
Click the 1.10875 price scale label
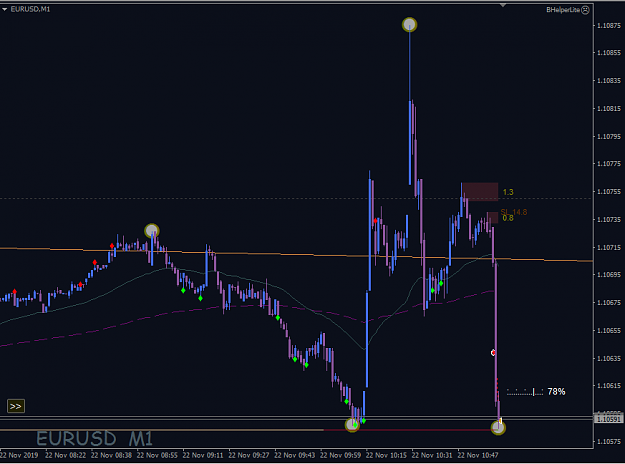(609, 26)
